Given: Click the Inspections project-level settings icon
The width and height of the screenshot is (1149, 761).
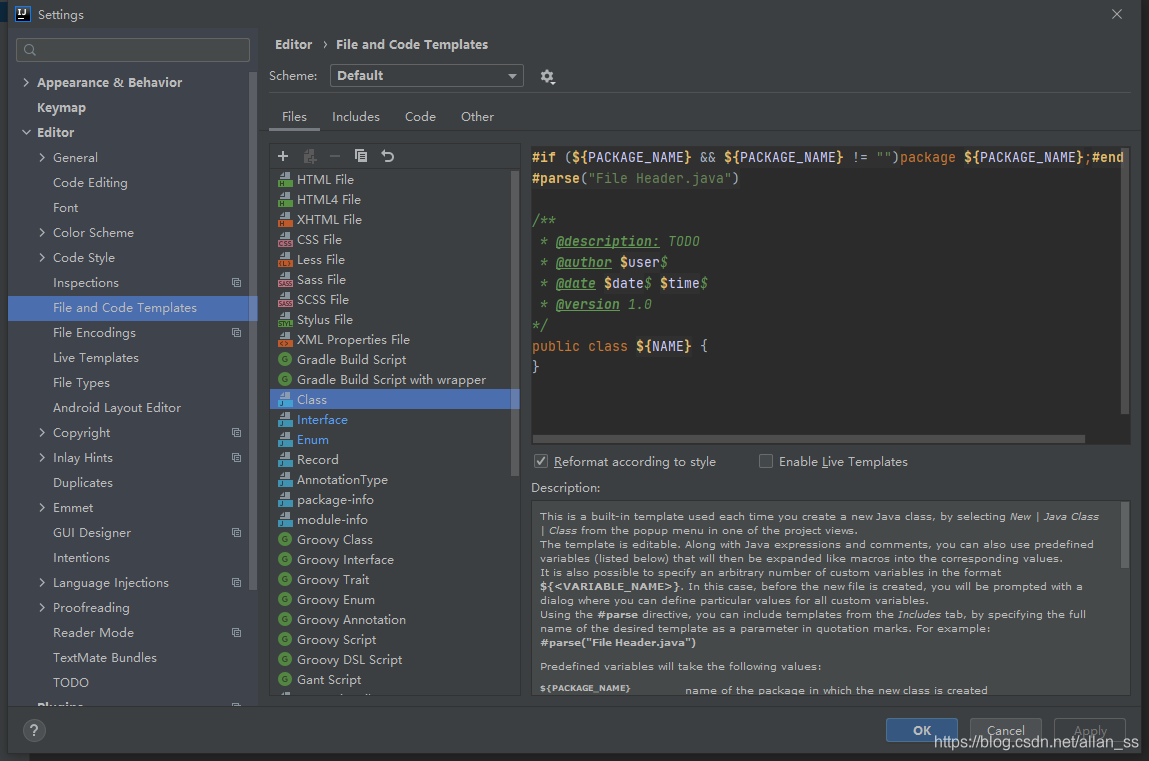Looking at the screenshot, I should pos(236,283).
